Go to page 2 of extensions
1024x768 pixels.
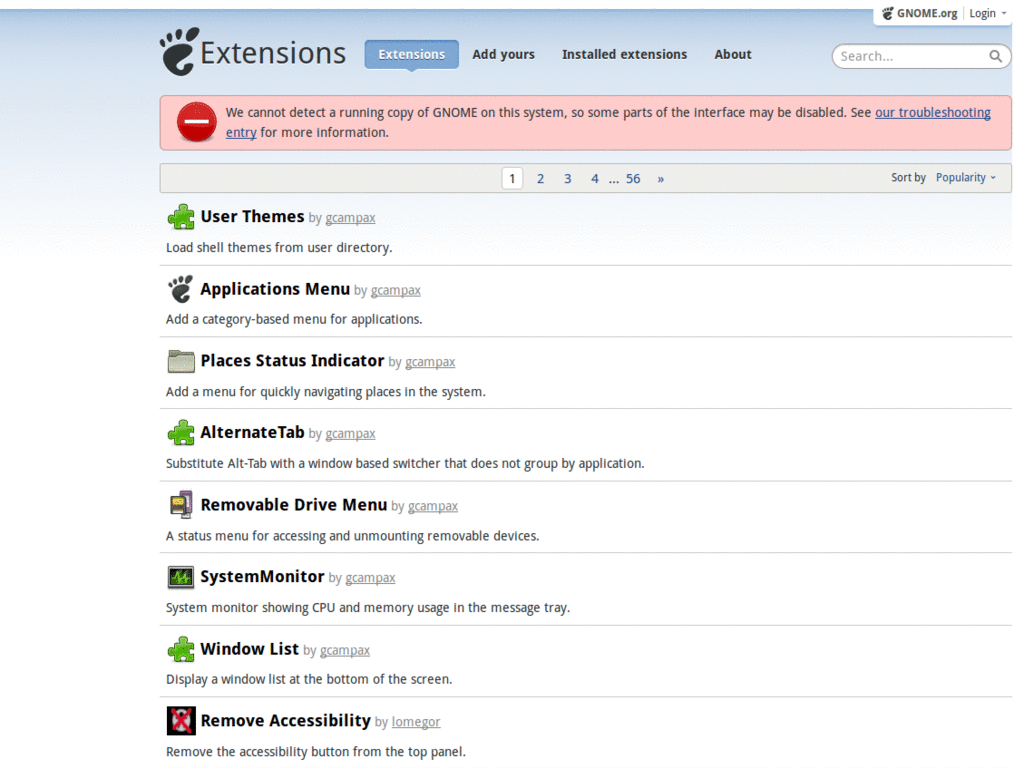coord(540,178)
